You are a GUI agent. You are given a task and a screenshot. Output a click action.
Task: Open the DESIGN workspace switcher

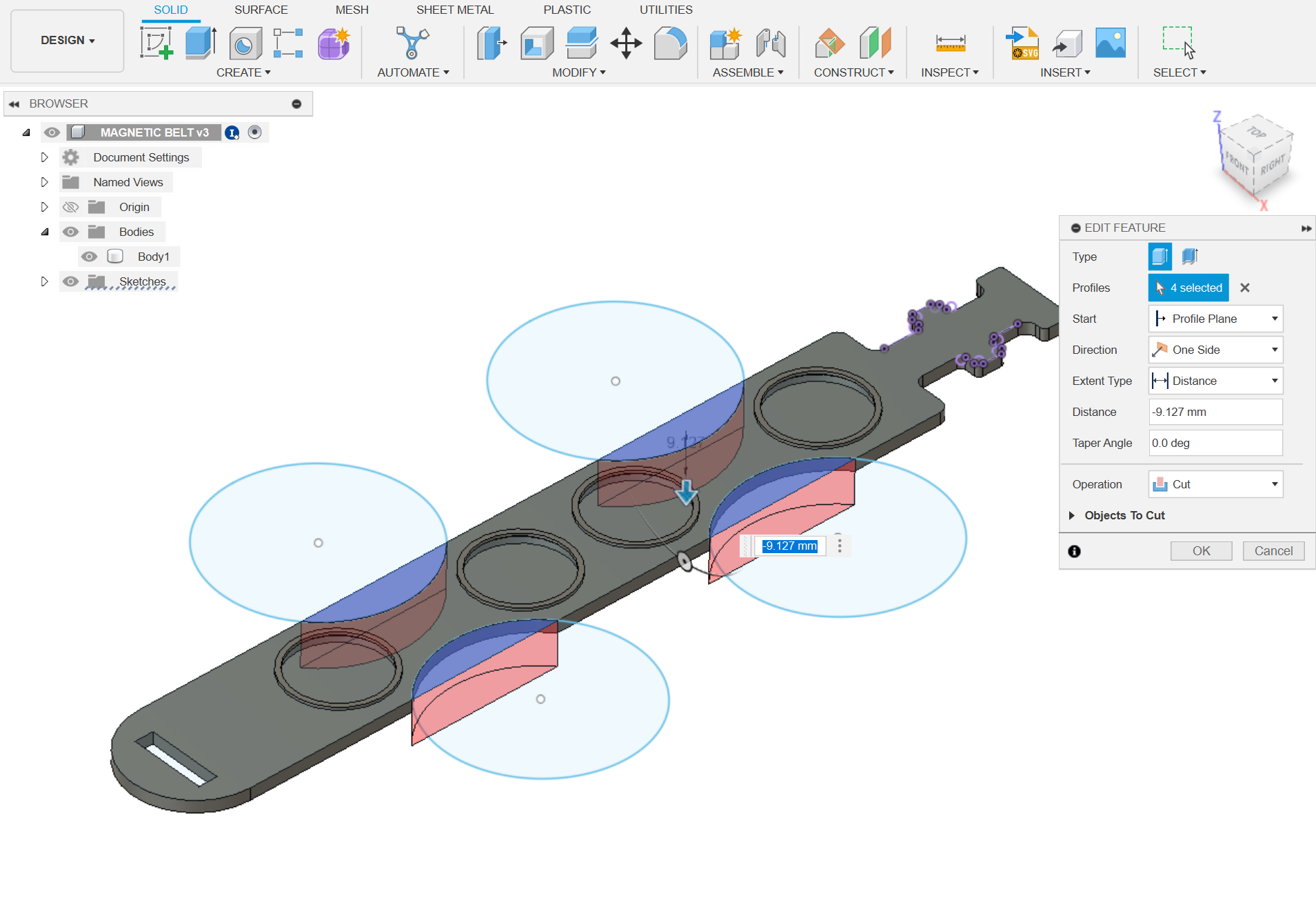(68, 41)
